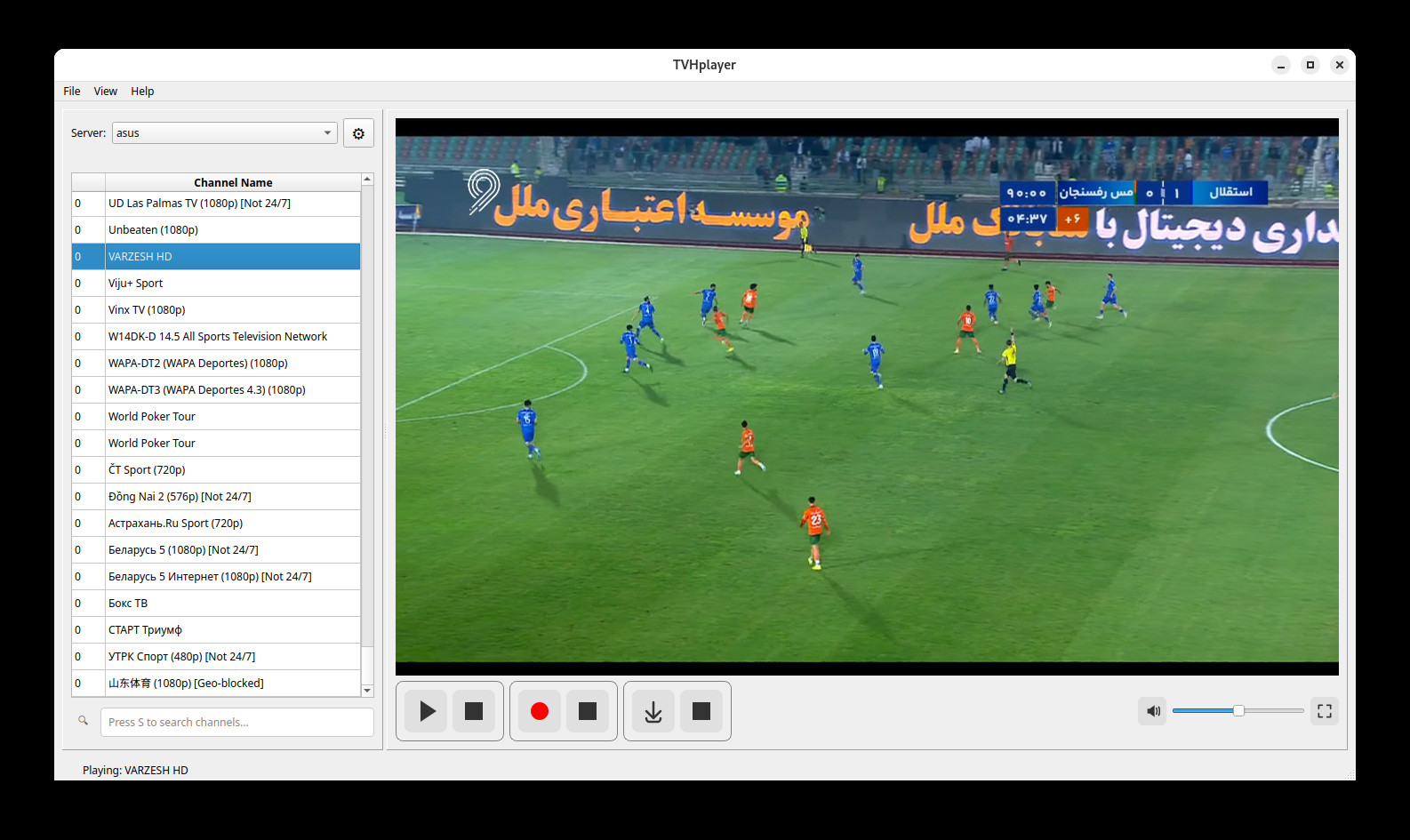Viewport: 1410px width, 840px height.
Task: Pick the Vinx TV (1080p) channel
Action: click(x=216, y=310)
